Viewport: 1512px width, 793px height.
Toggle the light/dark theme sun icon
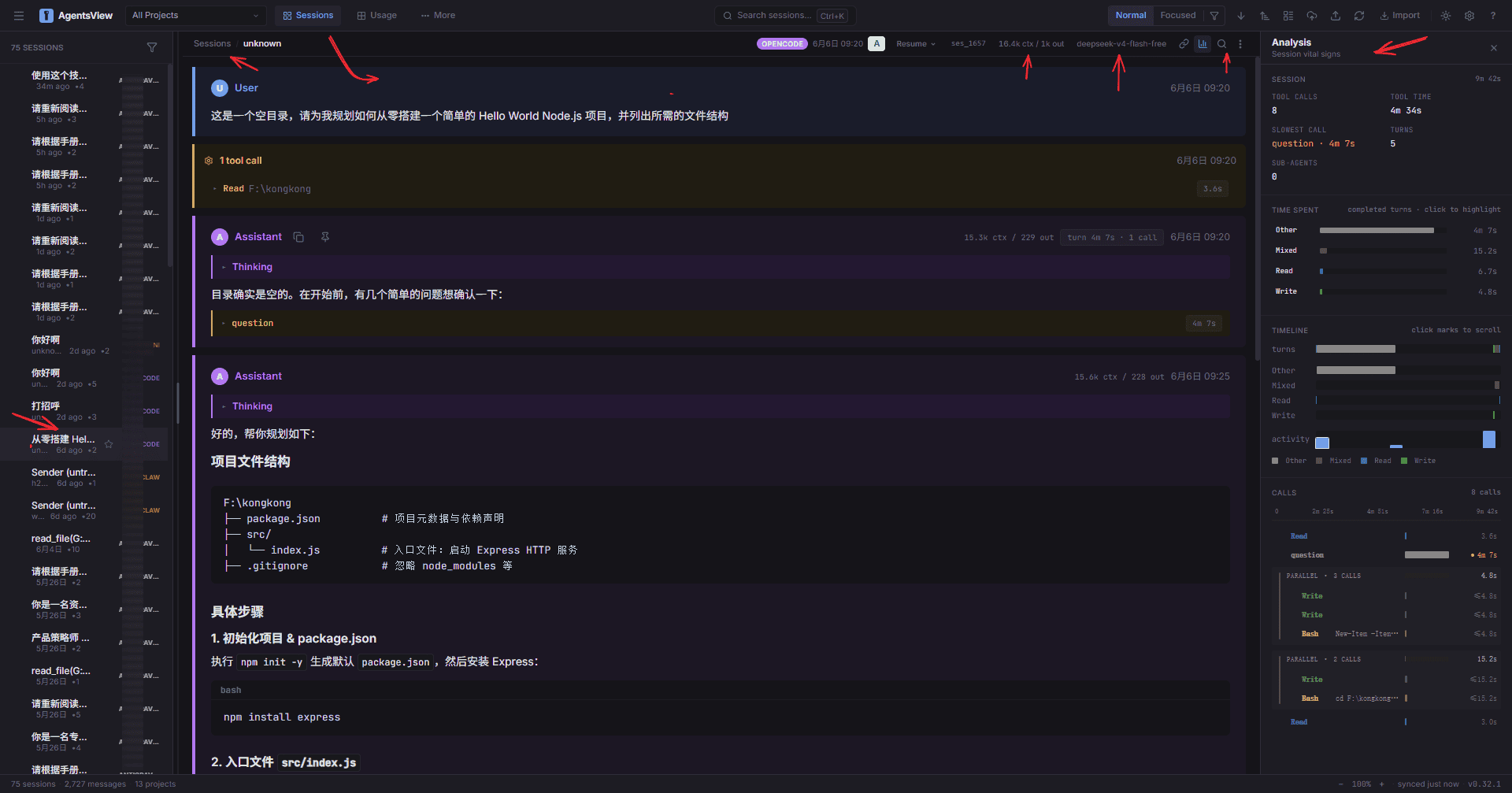tap(1446, 16)
